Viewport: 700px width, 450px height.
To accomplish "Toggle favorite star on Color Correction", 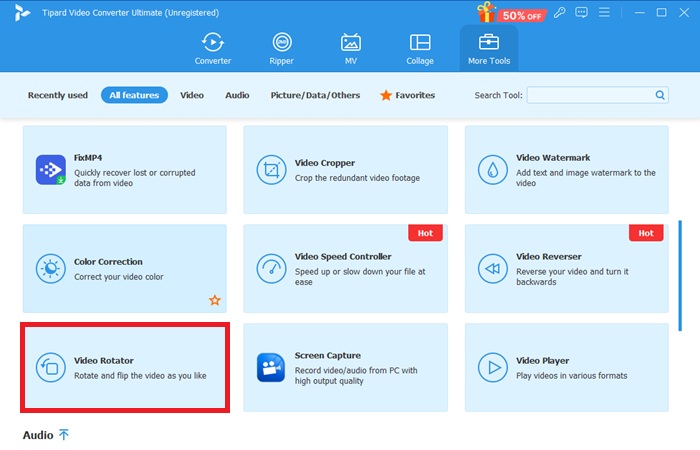I will [215, 300].
